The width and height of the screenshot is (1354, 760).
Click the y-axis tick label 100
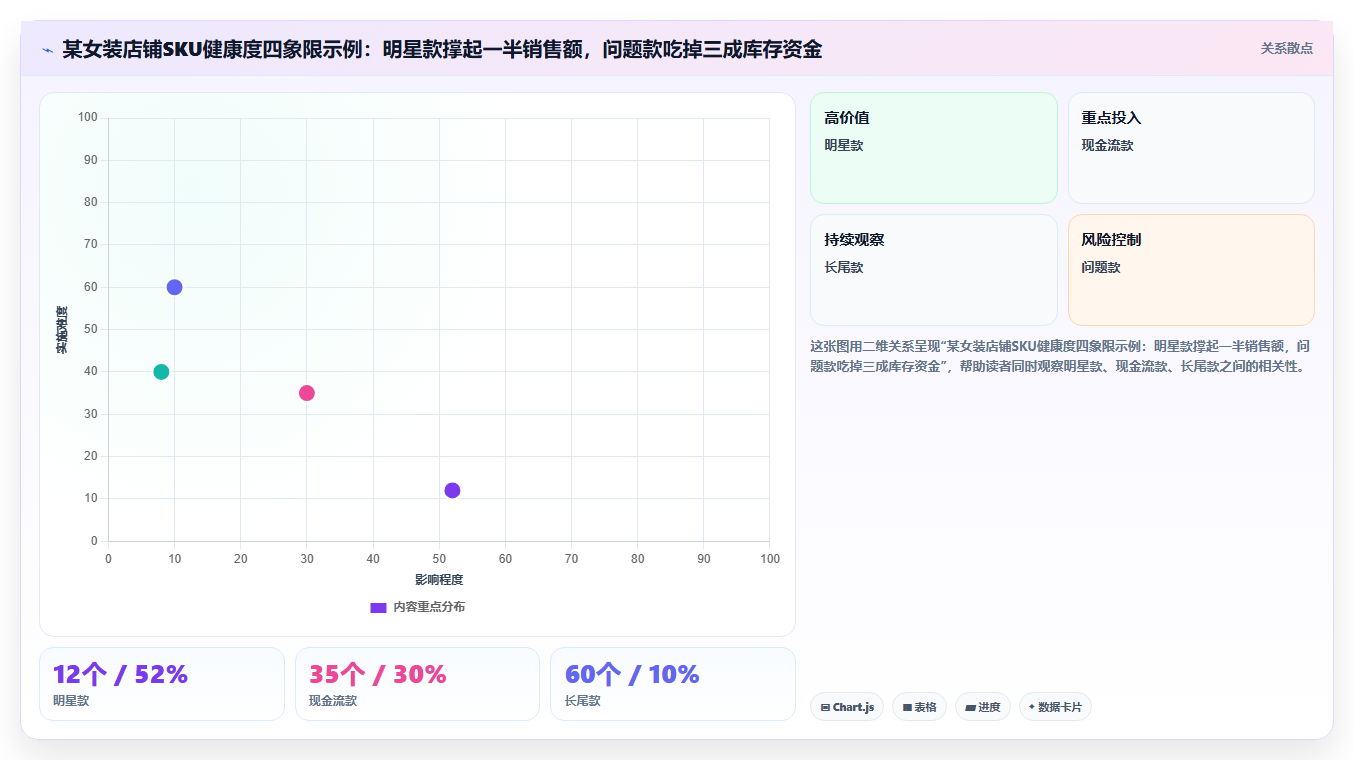coord(87,118)
